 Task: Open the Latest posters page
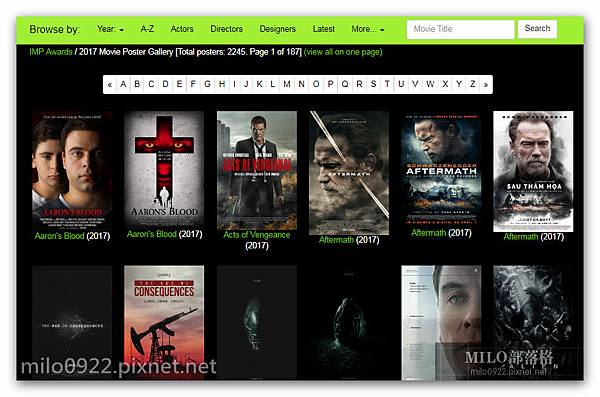click(x=324, y=29)
